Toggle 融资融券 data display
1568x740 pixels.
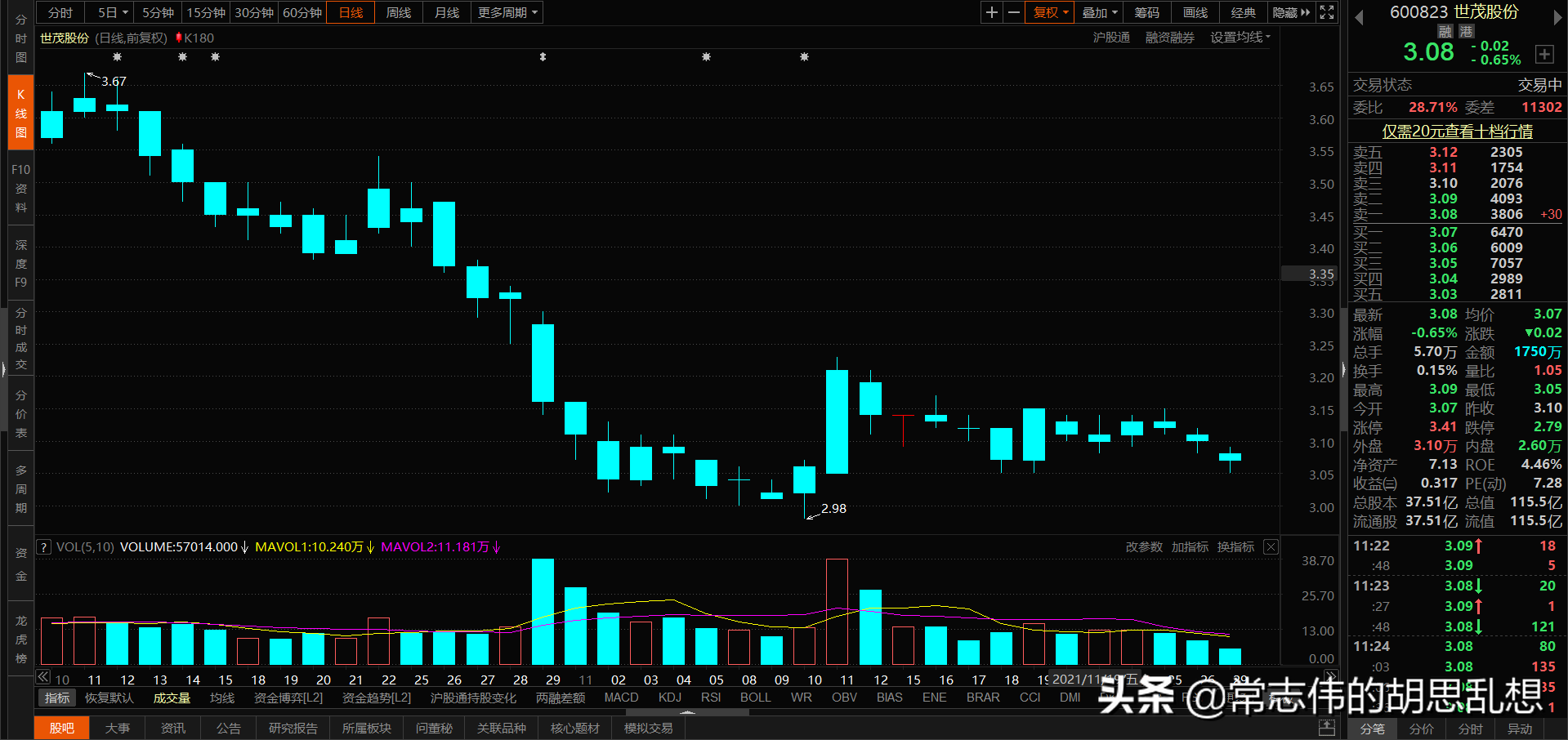pyautogui.click(x=1169, y=37)
